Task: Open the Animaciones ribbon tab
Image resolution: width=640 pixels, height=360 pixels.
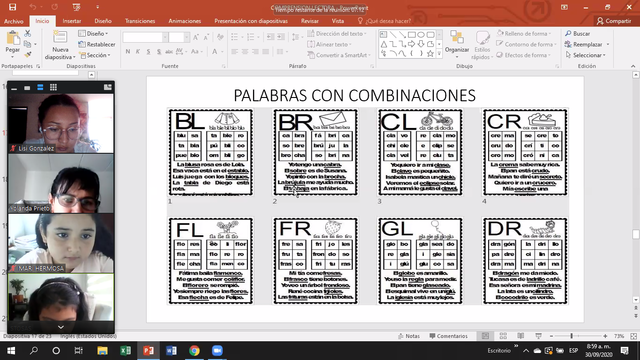Action: point(184,21)
